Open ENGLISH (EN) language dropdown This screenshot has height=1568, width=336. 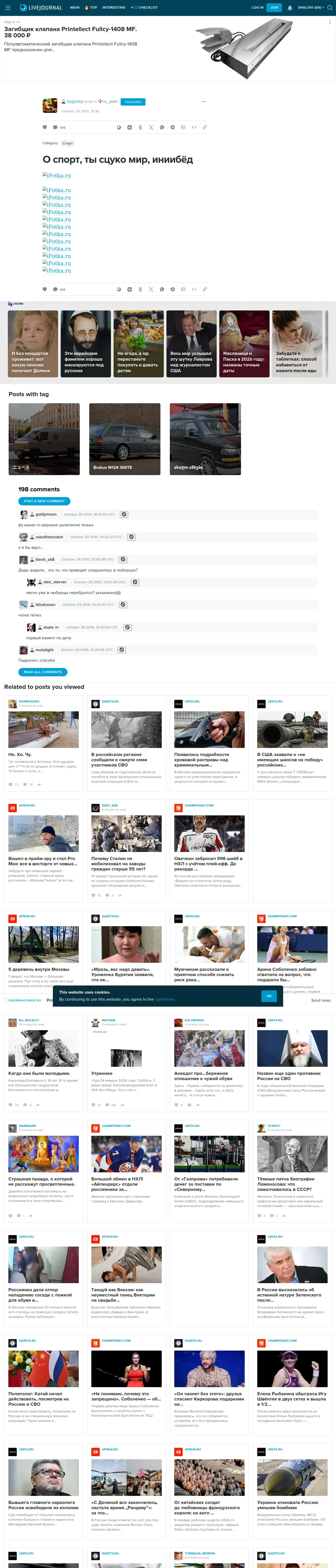(x=311, y=8)
